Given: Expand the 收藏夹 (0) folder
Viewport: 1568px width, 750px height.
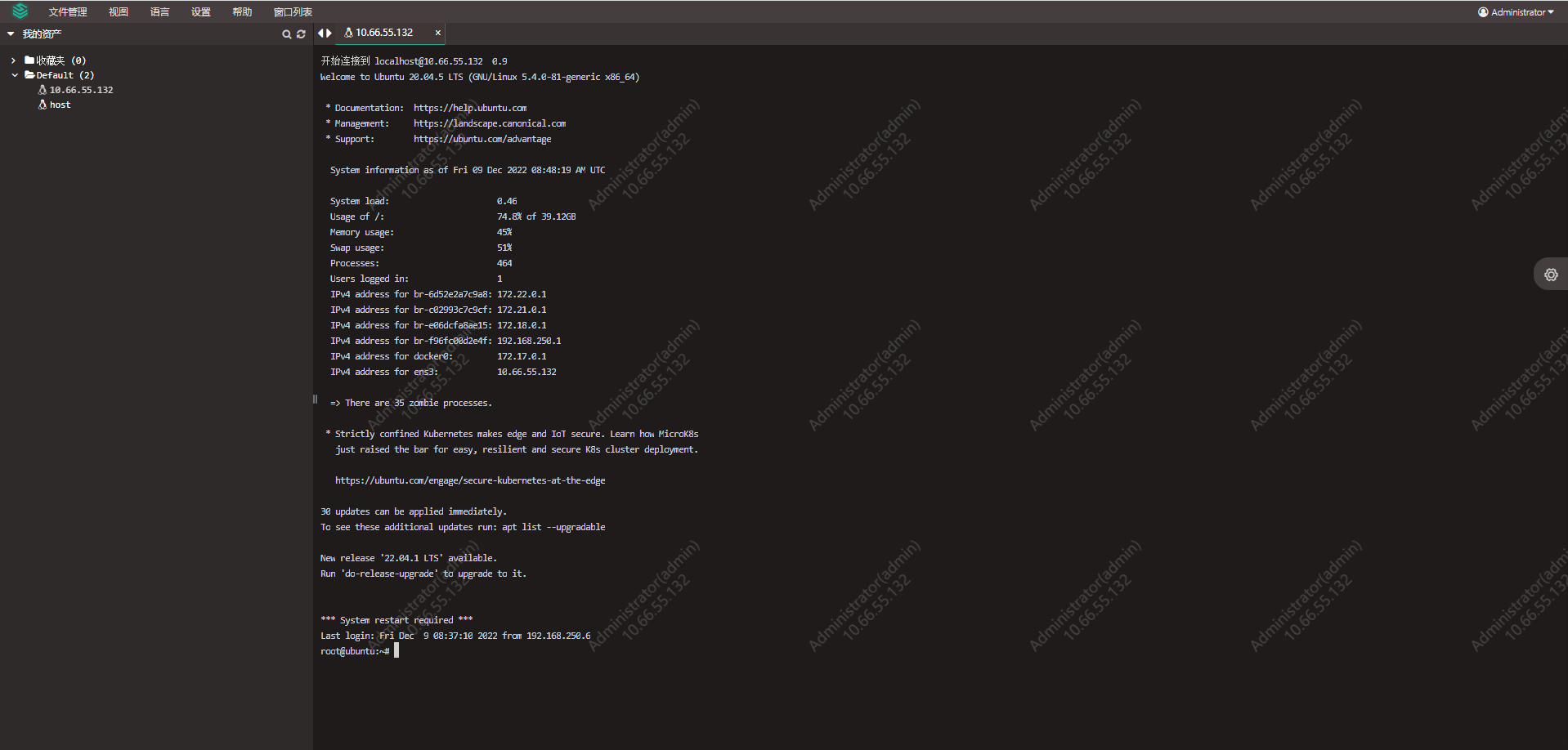Looking at the screenshot, I should 14,60.
